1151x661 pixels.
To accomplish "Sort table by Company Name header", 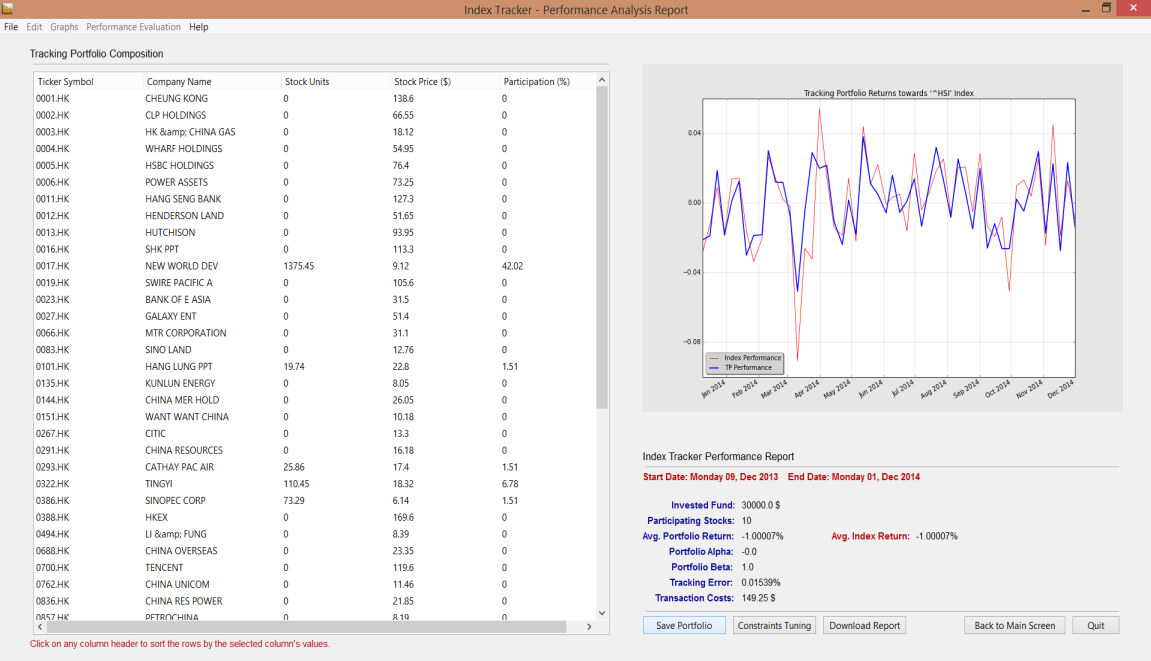I will pos(211,82).
